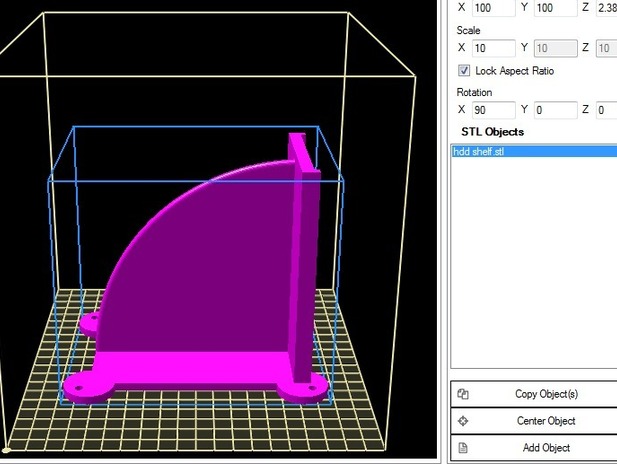
Task: Click the Rotation X field showing 90
Action: [x=493, y=110]
